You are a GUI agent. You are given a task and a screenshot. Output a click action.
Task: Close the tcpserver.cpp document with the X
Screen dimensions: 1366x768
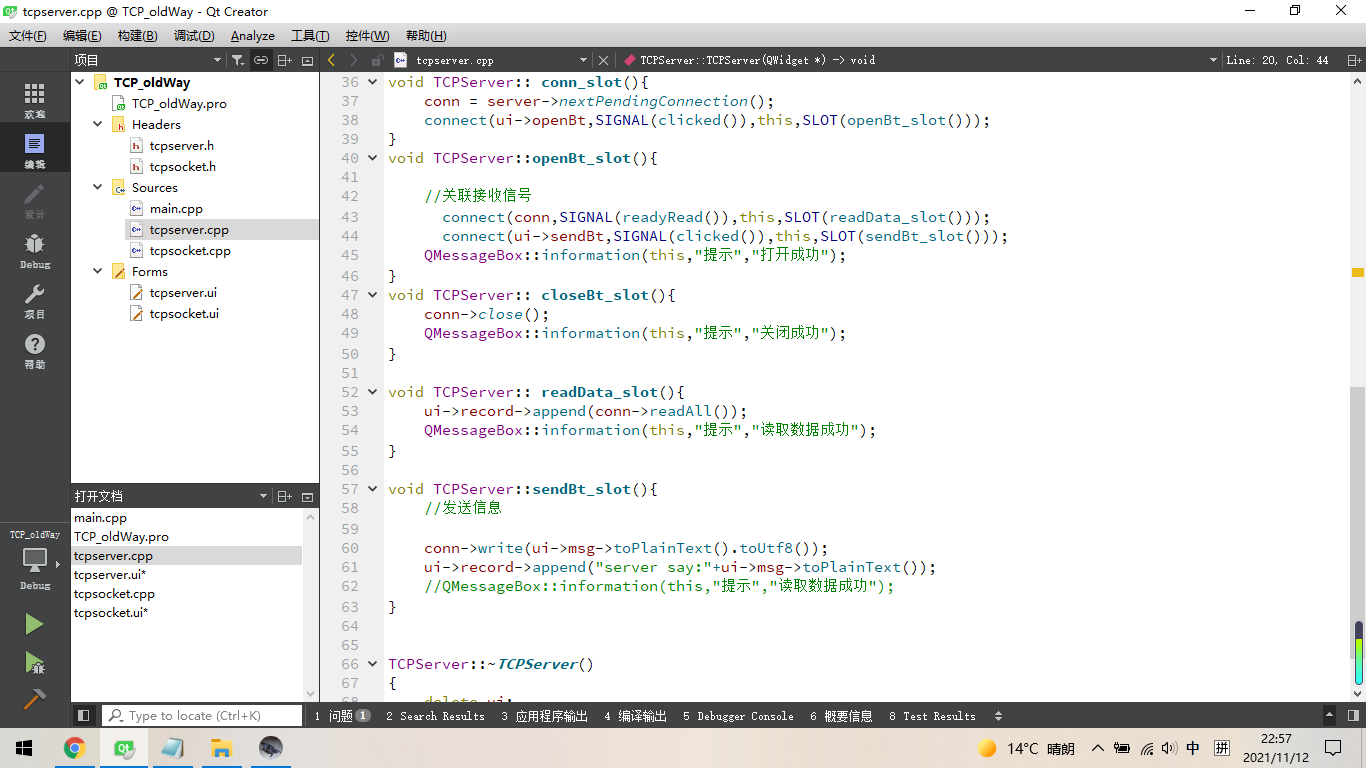(x=603, y=60)
